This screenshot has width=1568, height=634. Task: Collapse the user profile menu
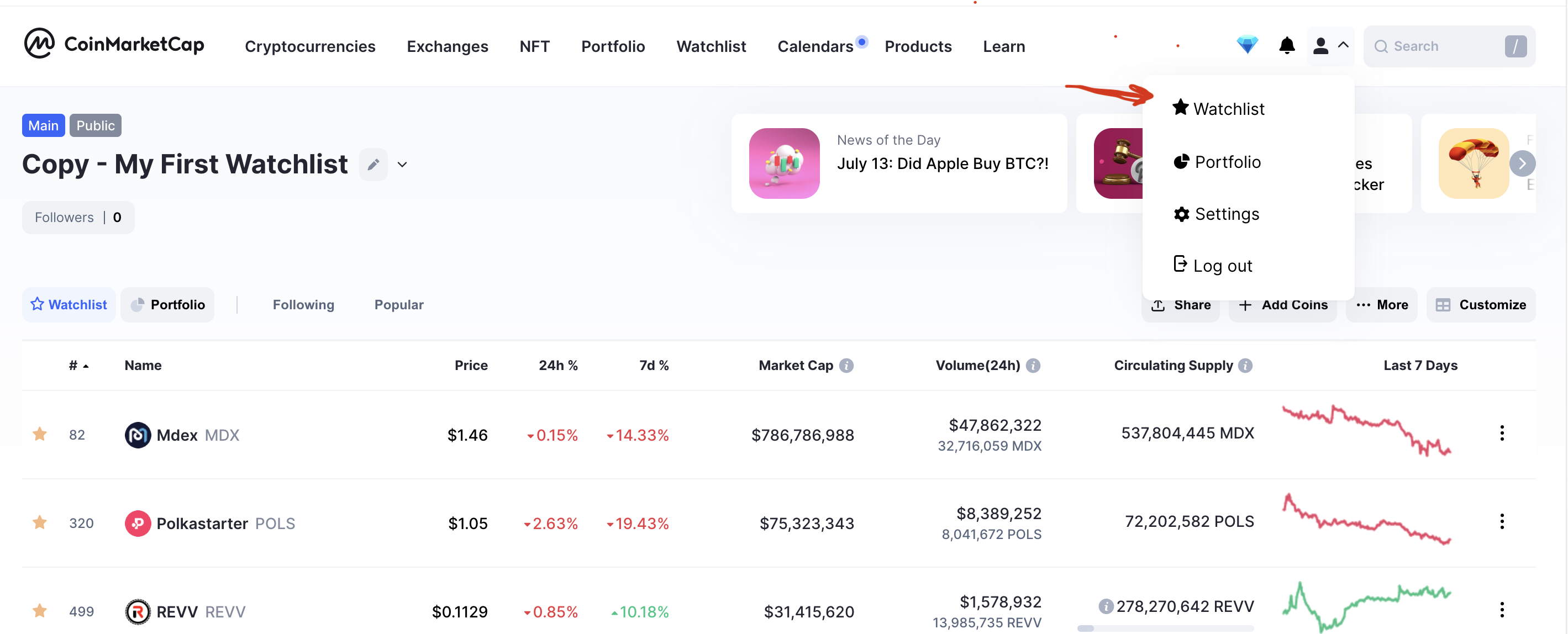tap(1330, 46)
